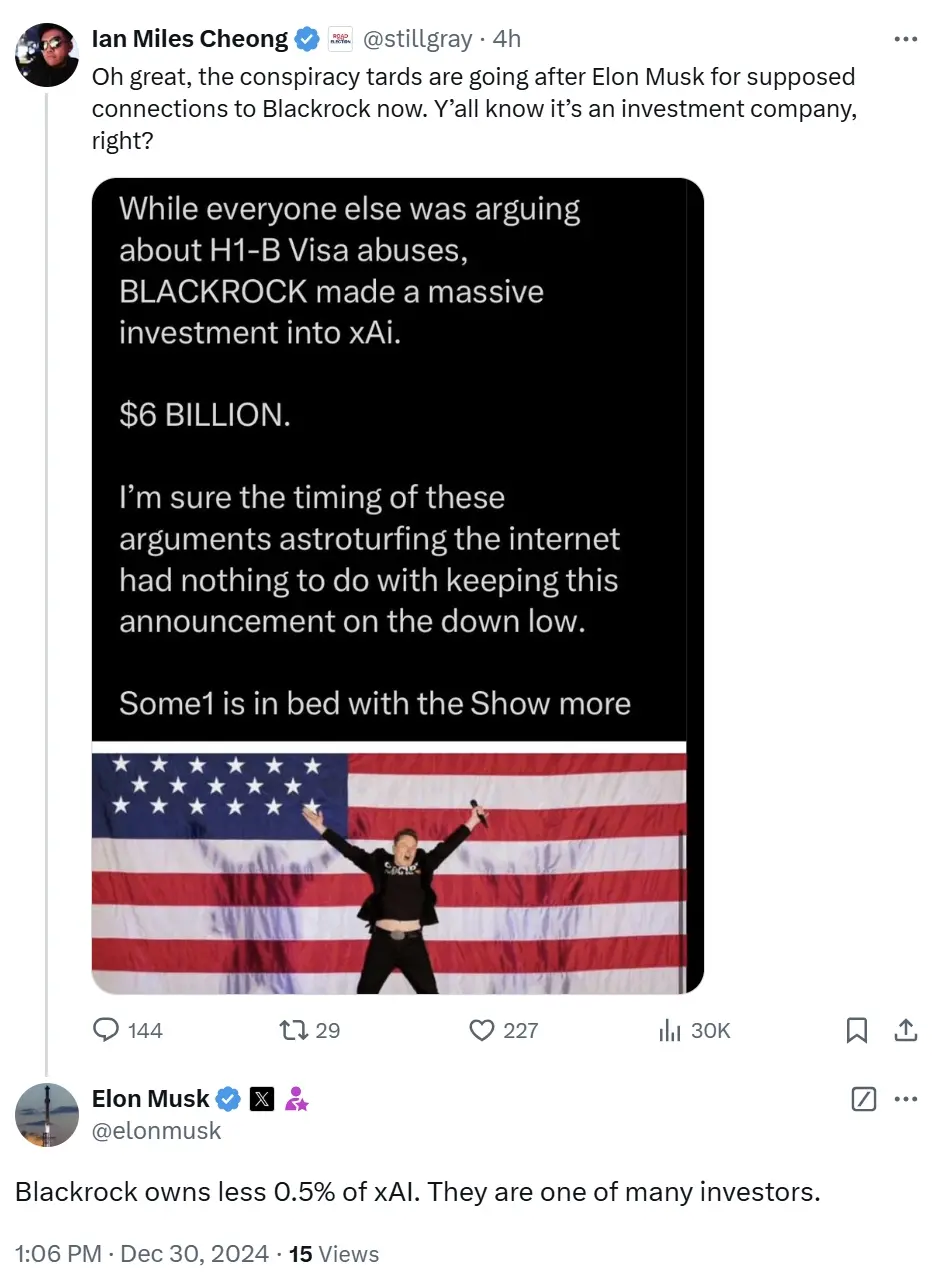This screenshot has width=933, height=1284.
Task: Open the 4h timestamp link
Action: [x=507, y=39]
